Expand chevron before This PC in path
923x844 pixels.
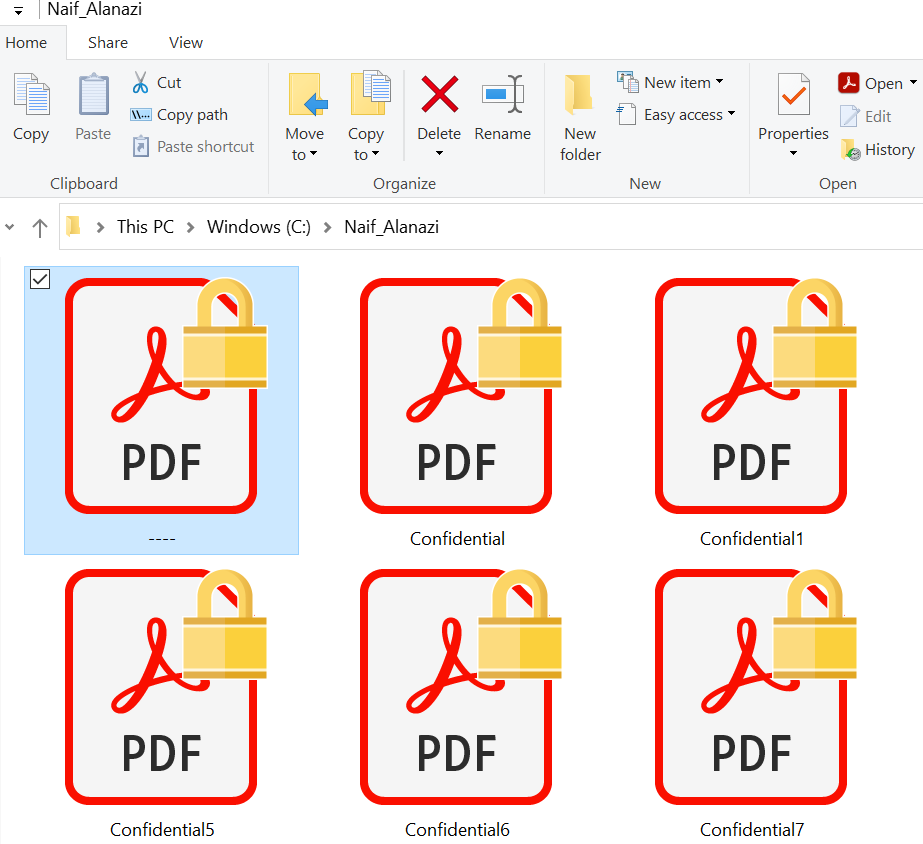(100, 227)
